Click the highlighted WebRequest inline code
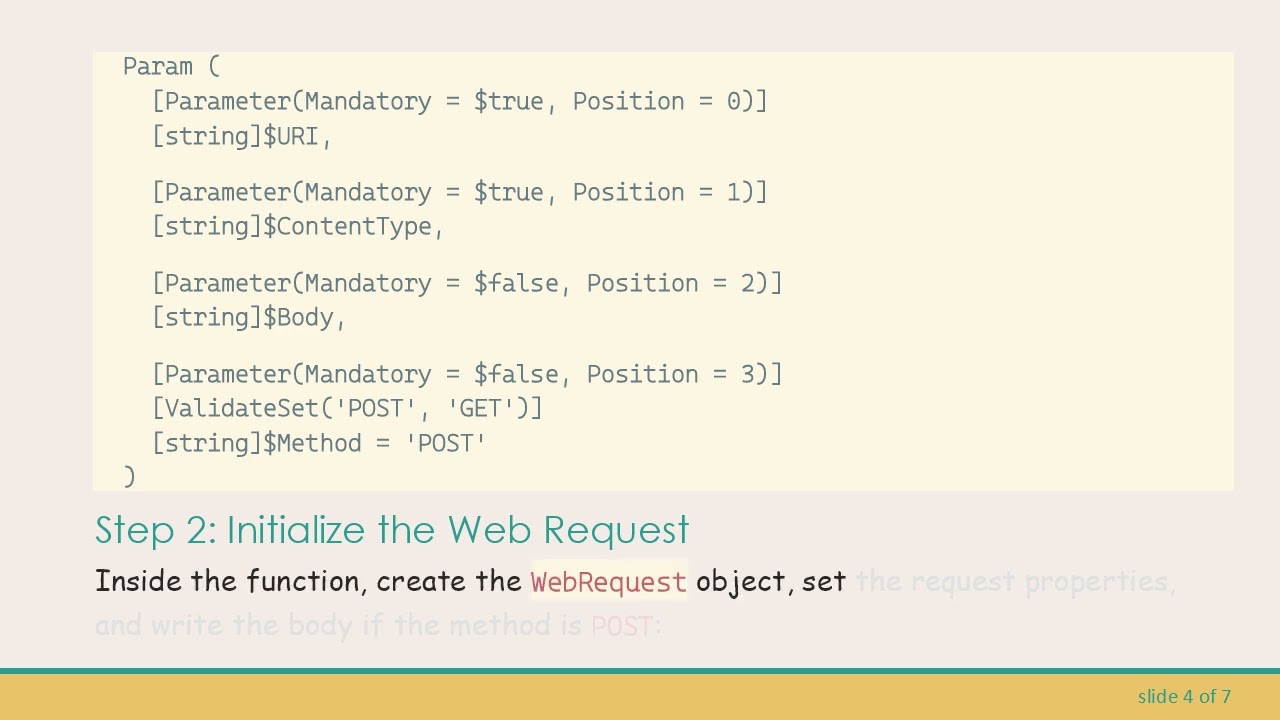Image resolution: width=1280 pixels, height=720 pixels. (608, 582)
